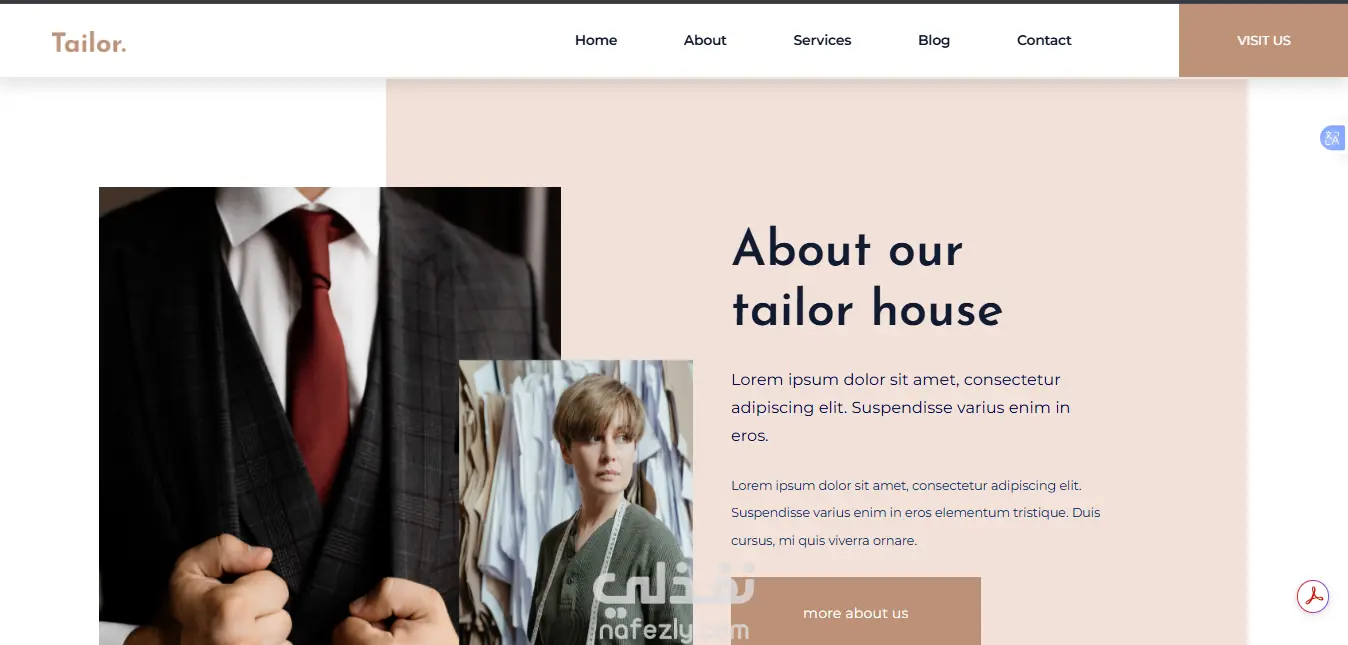1348x645 pixels.
Task: Click the VISIT US button
Action: pyautogui.click(x=1263, y=40)
